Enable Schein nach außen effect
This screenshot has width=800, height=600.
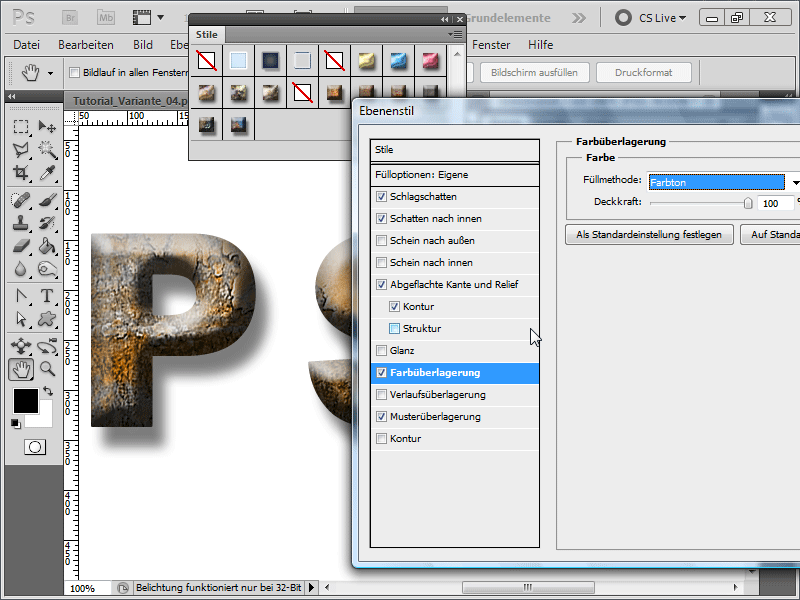[x=381, y=240]
